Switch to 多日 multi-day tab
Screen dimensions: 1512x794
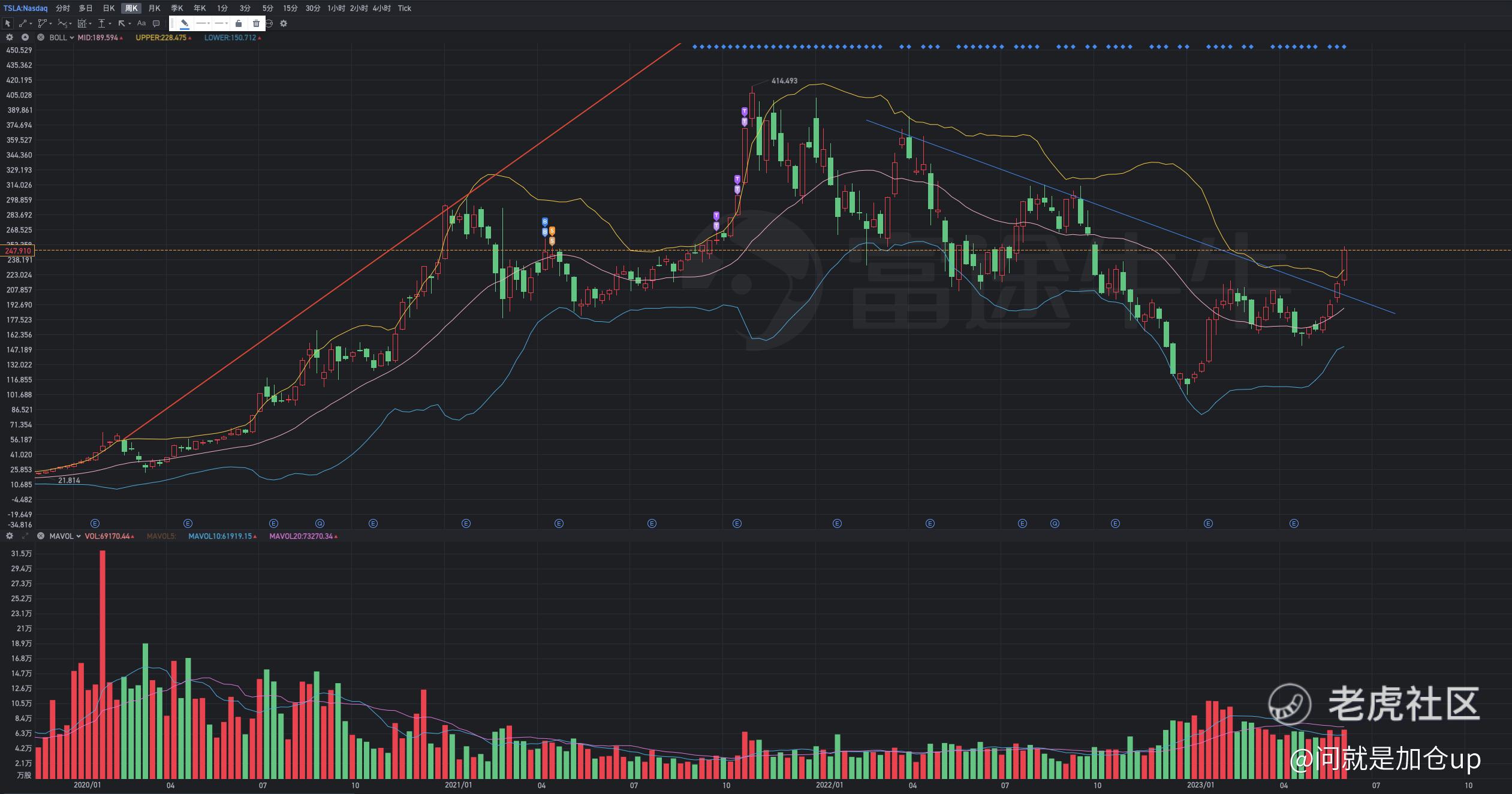click(85, 8)
